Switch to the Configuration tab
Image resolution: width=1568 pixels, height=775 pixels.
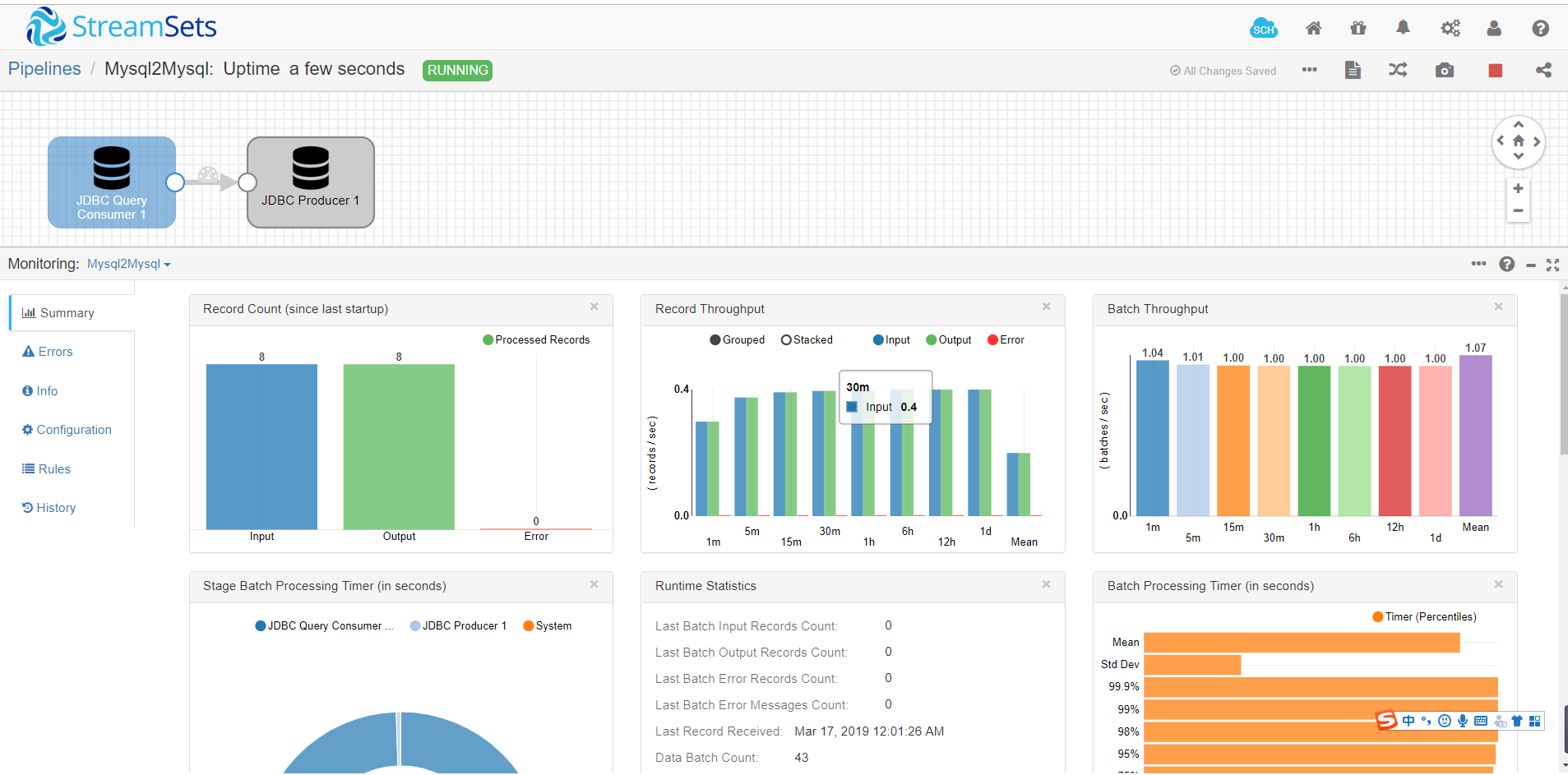72,429
